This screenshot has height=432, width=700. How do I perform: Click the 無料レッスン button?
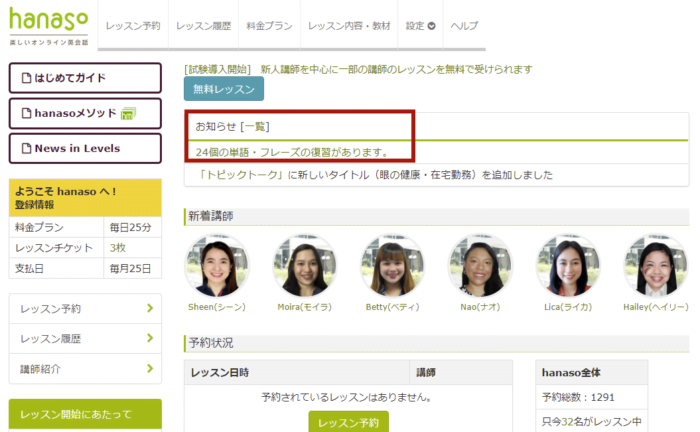[x=224, y=89]
